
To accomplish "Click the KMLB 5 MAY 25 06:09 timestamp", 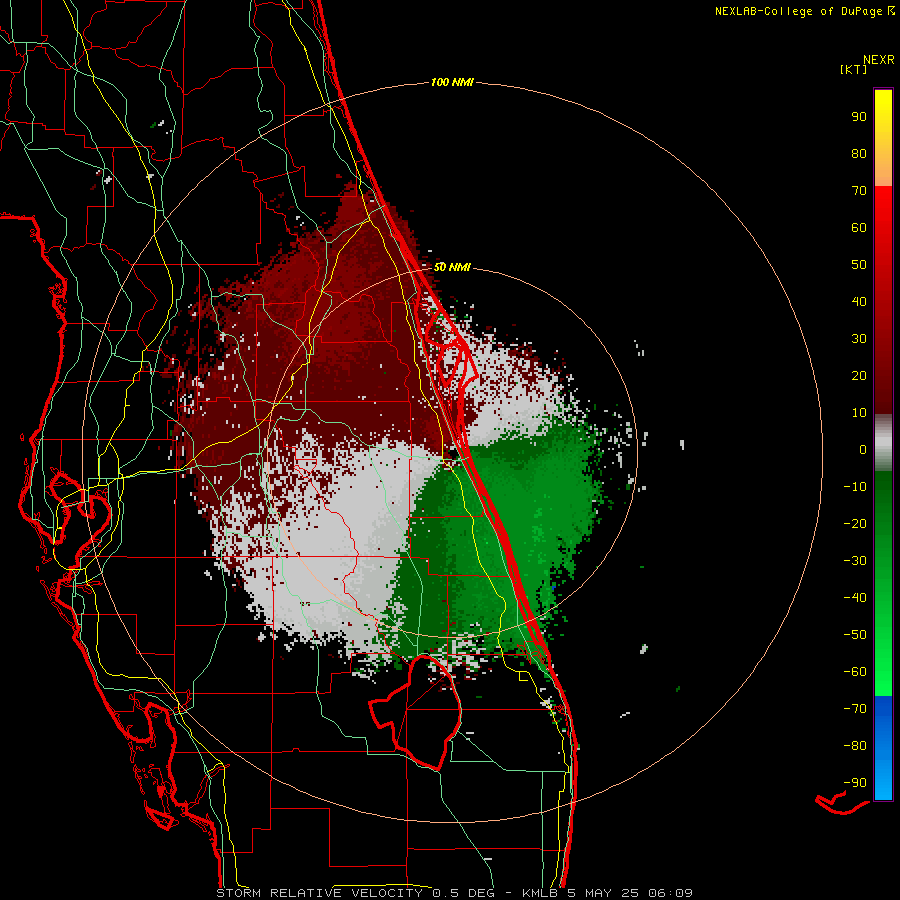I will pyautogui.click(x=607, y=893).
